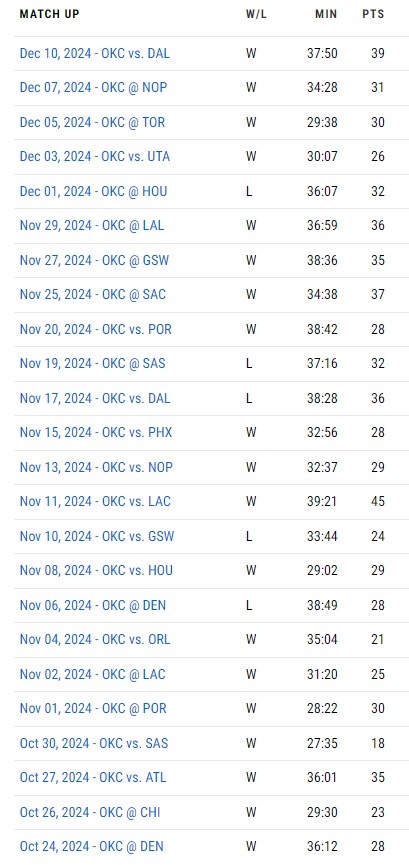The image size is (409, 865).
Task: Select the Nov 17, 2024 OKC vs. DAL link
Action: point(95,398)
